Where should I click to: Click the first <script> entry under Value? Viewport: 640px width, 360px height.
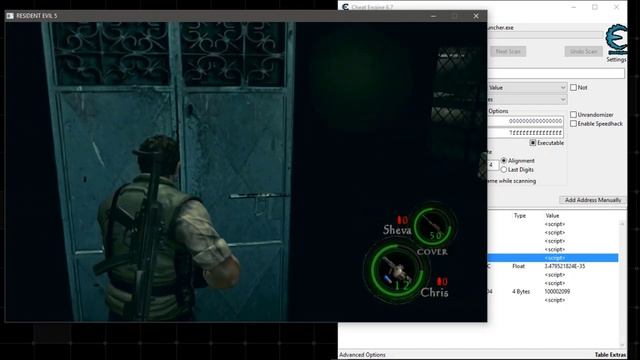coord(555,224)
